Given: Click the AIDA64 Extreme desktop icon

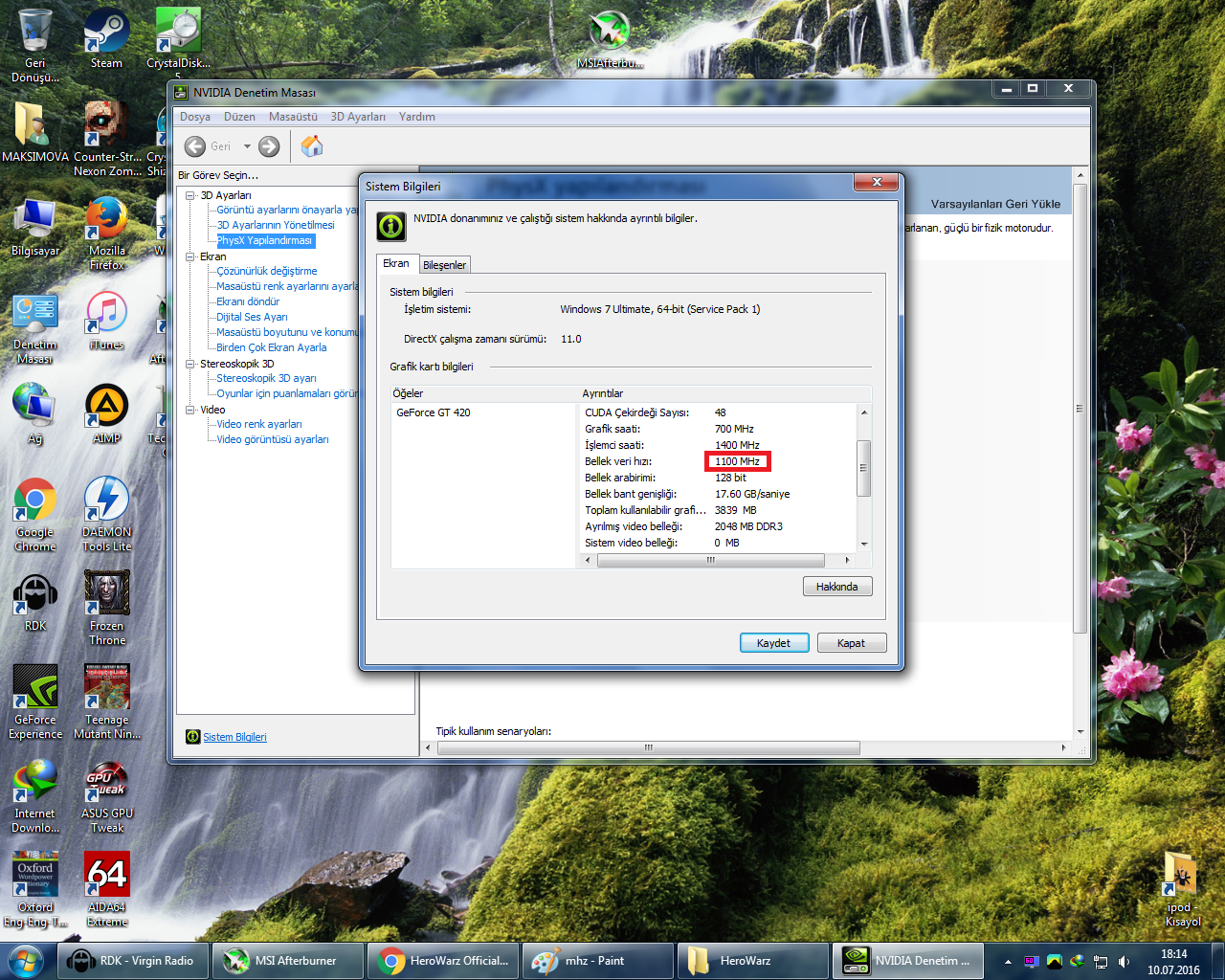Looking at the screenshot, I should pos(107,890).
